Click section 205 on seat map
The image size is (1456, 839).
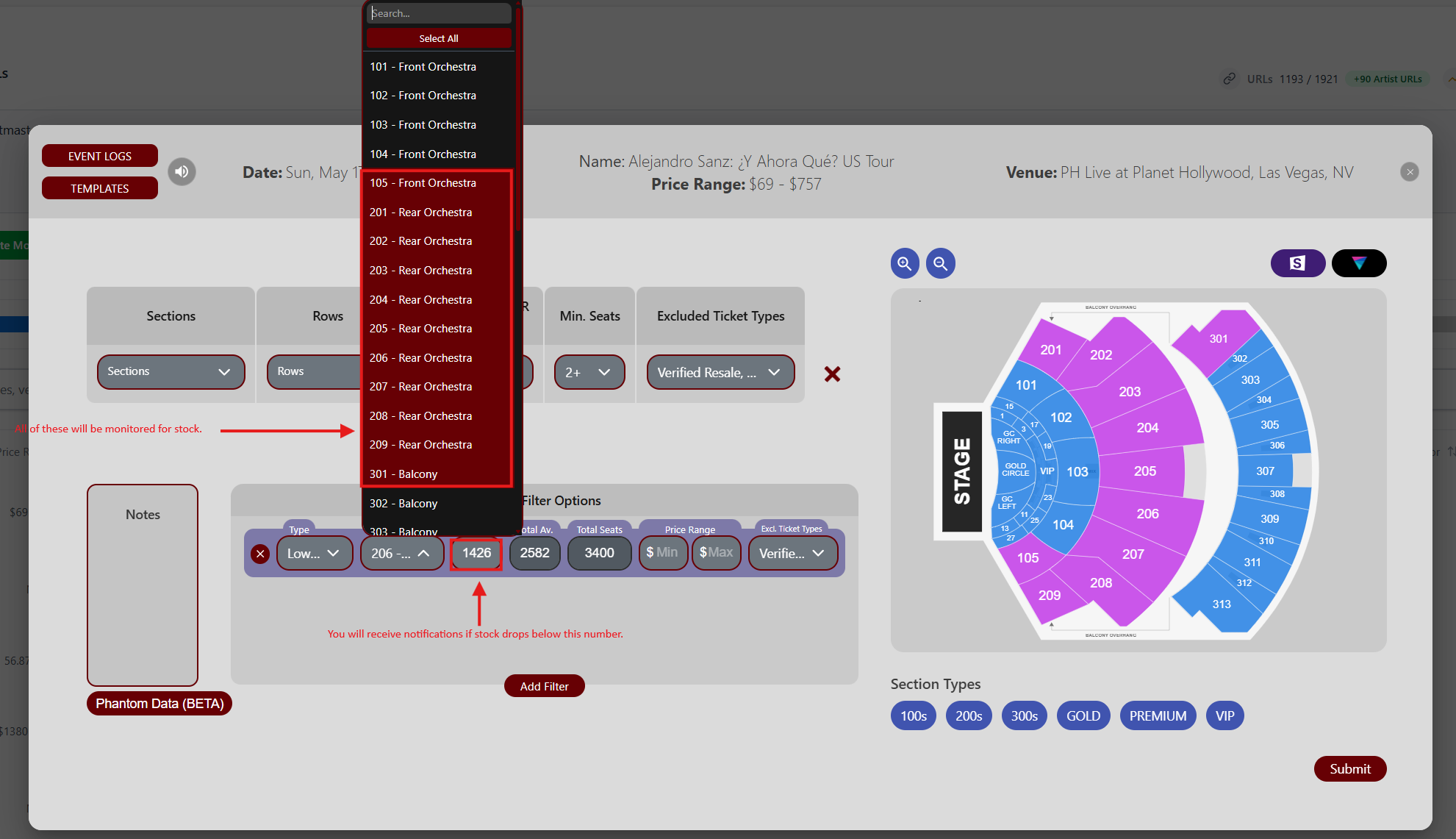[x=1144, y=471]
